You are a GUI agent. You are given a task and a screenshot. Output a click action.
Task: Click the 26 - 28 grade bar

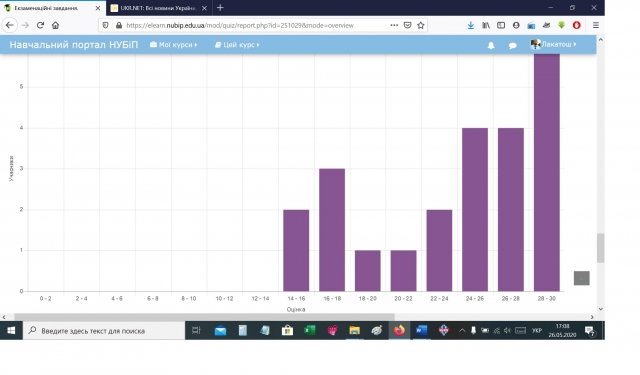click(x=511, y=210)
